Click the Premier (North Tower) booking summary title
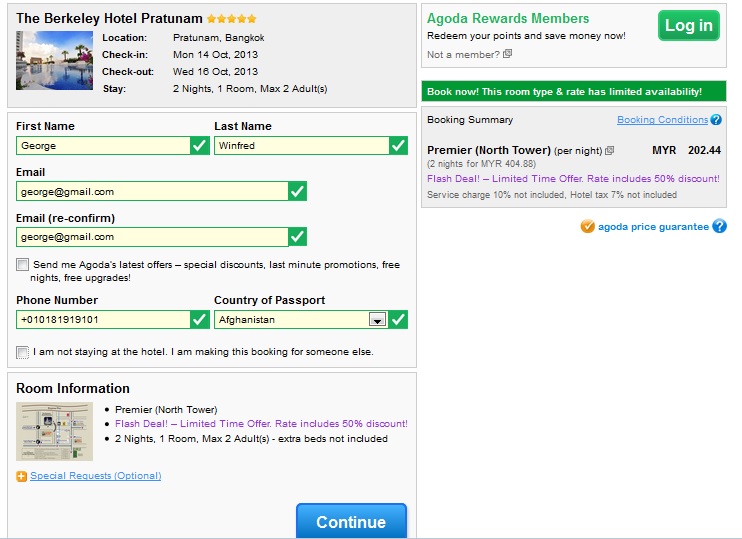The height and width of the screenshot is (539, 742). (x=489, y=150)
